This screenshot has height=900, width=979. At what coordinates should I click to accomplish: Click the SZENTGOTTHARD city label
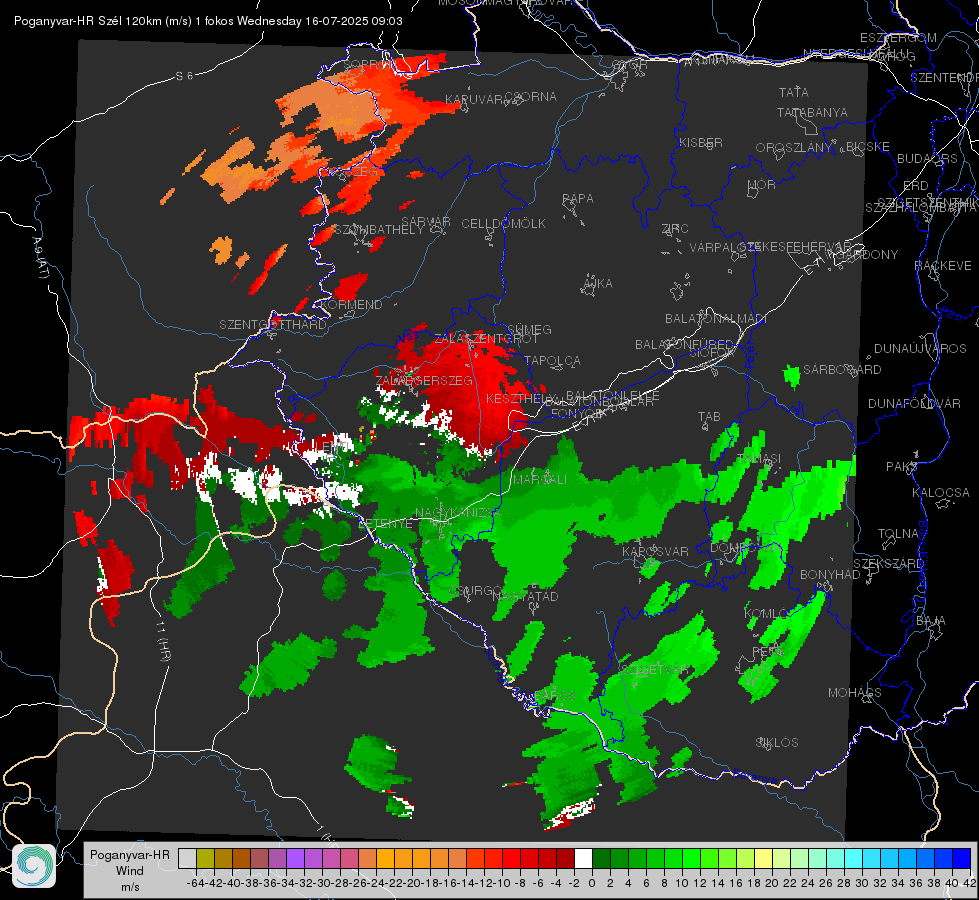273,325
